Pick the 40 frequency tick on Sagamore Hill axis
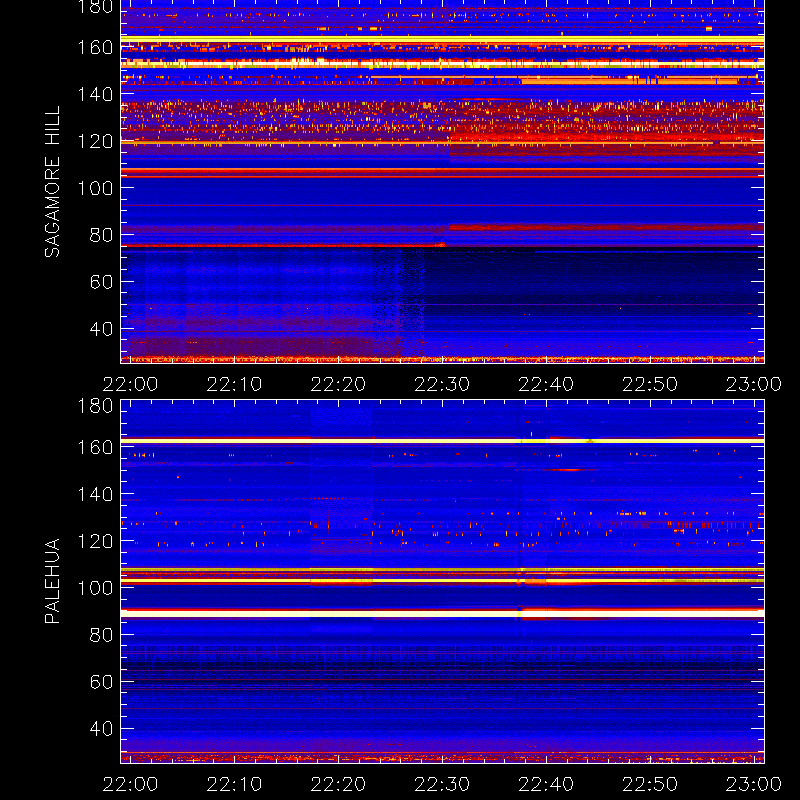 click(x=101, y=329)
